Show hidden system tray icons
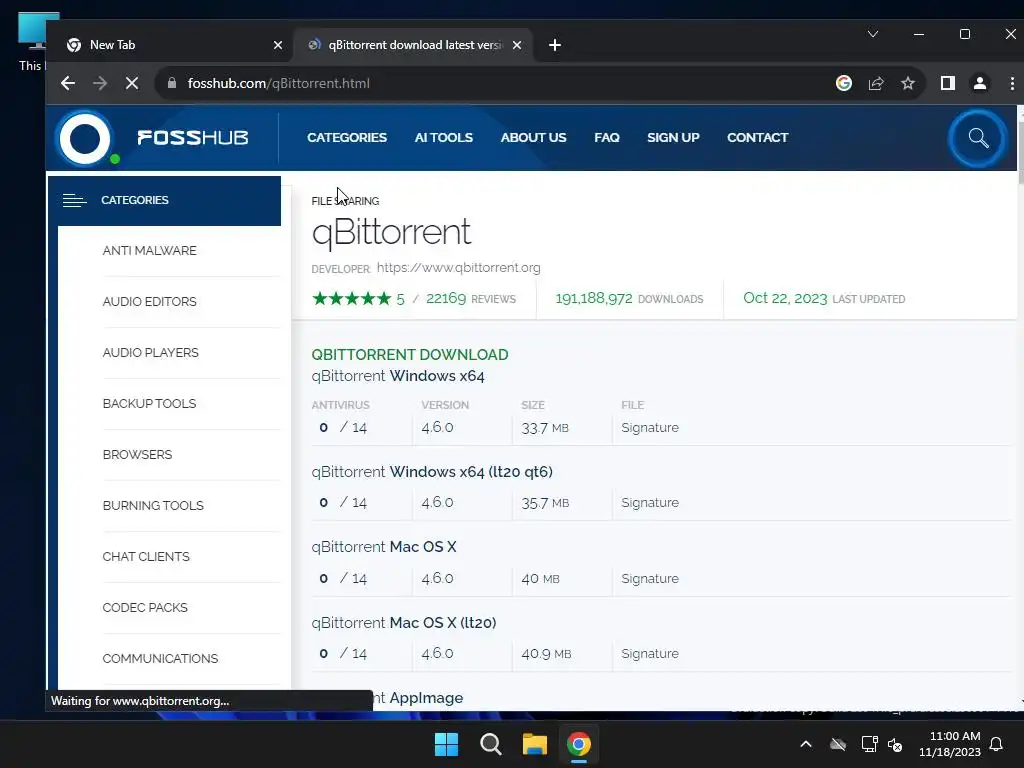The image size is (1024, 768). pyautogui.click(x=806, y=744)
